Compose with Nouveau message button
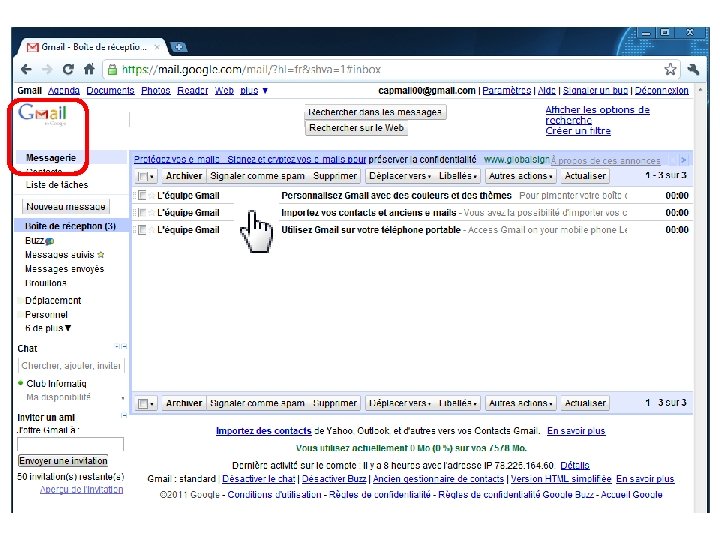 coord(66,207)
